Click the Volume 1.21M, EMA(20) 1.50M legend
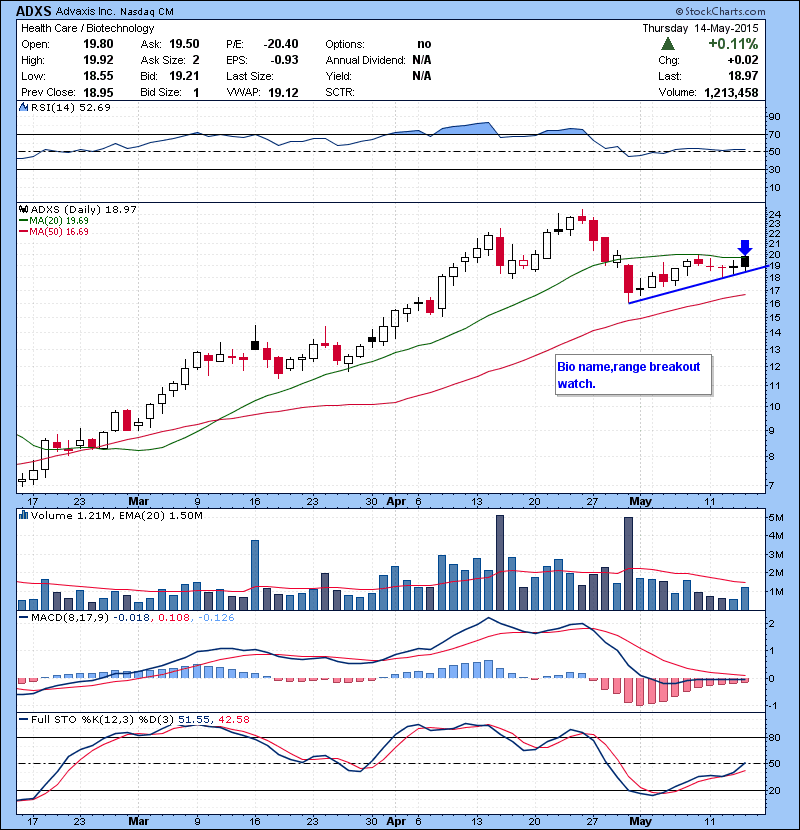 point(116,515)
